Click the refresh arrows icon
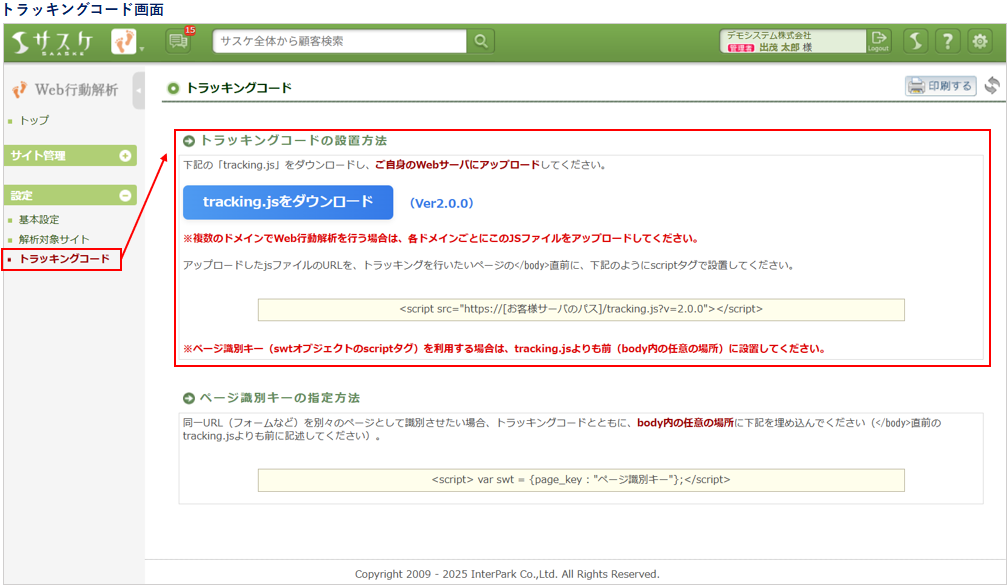 tap(992, 86)
